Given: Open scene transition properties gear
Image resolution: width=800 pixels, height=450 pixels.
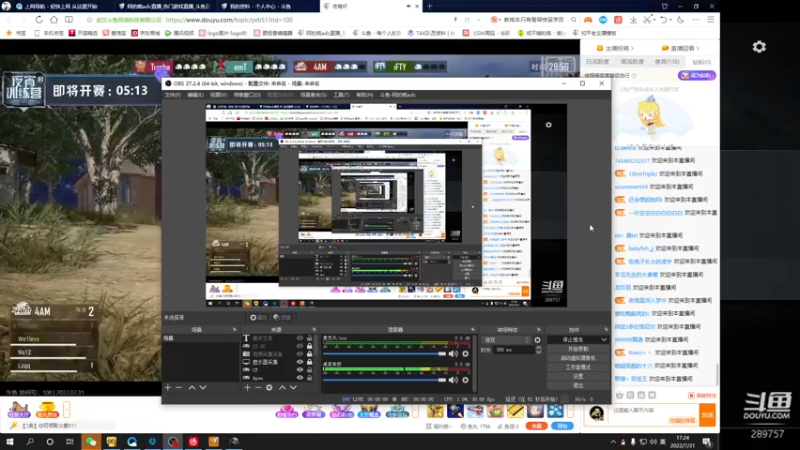Looking at the screenshot, I should [537, 340].
